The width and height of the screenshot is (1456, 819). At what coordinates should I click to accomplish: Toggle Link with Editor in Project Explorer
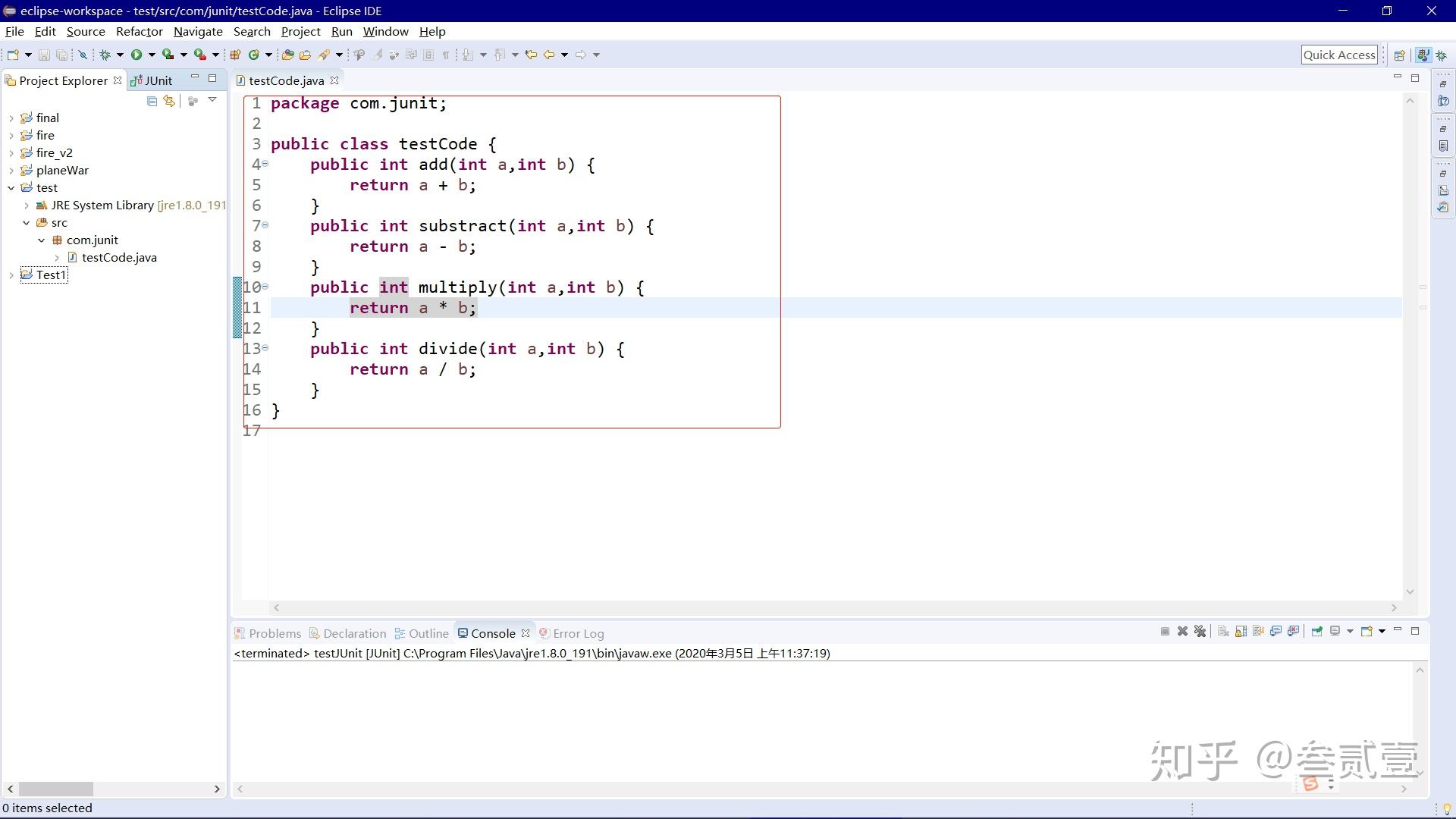tap(169, 101)
